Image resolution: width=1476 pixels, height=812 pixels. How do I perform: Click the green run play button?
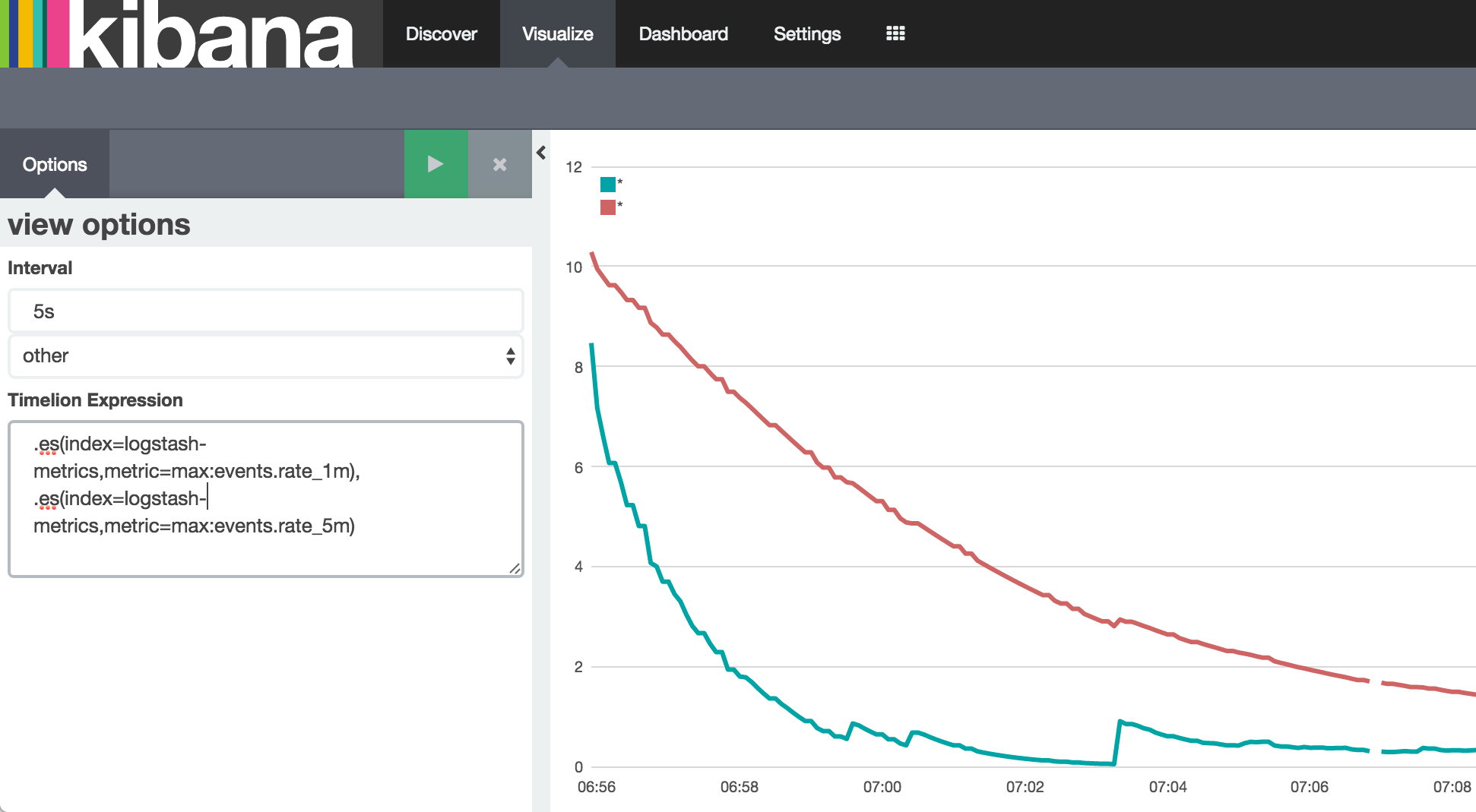point(436,164)
